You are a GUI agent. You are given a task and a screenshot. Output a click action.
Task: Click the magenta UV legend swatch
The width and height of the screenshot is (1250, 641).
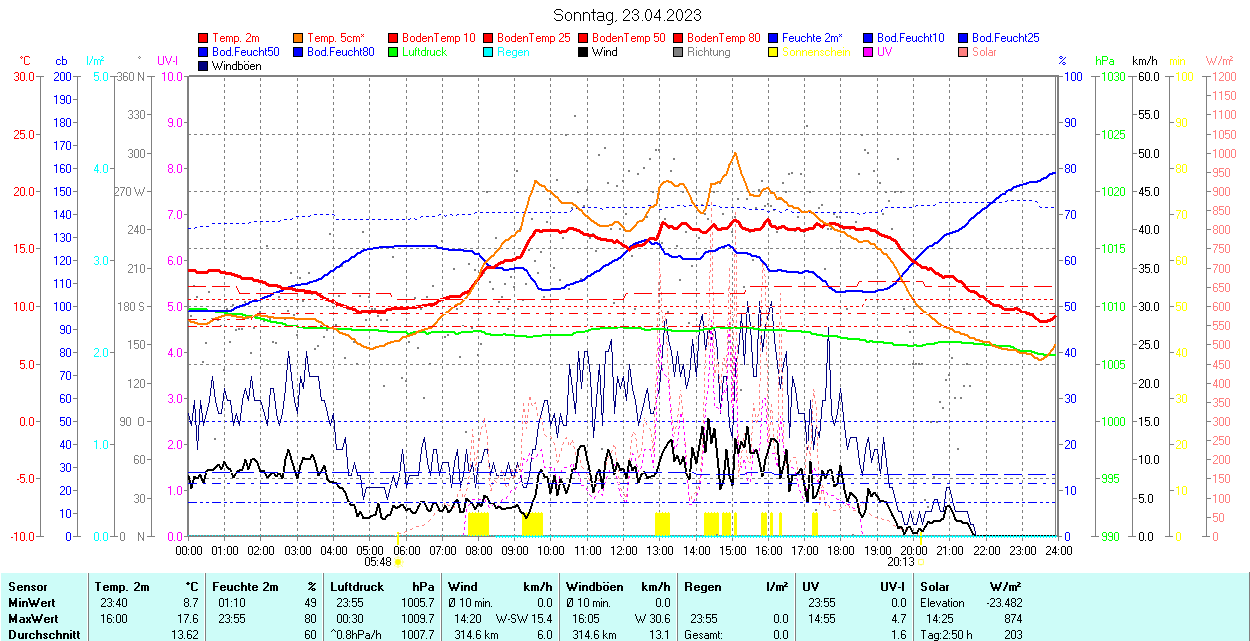[868, 52]
